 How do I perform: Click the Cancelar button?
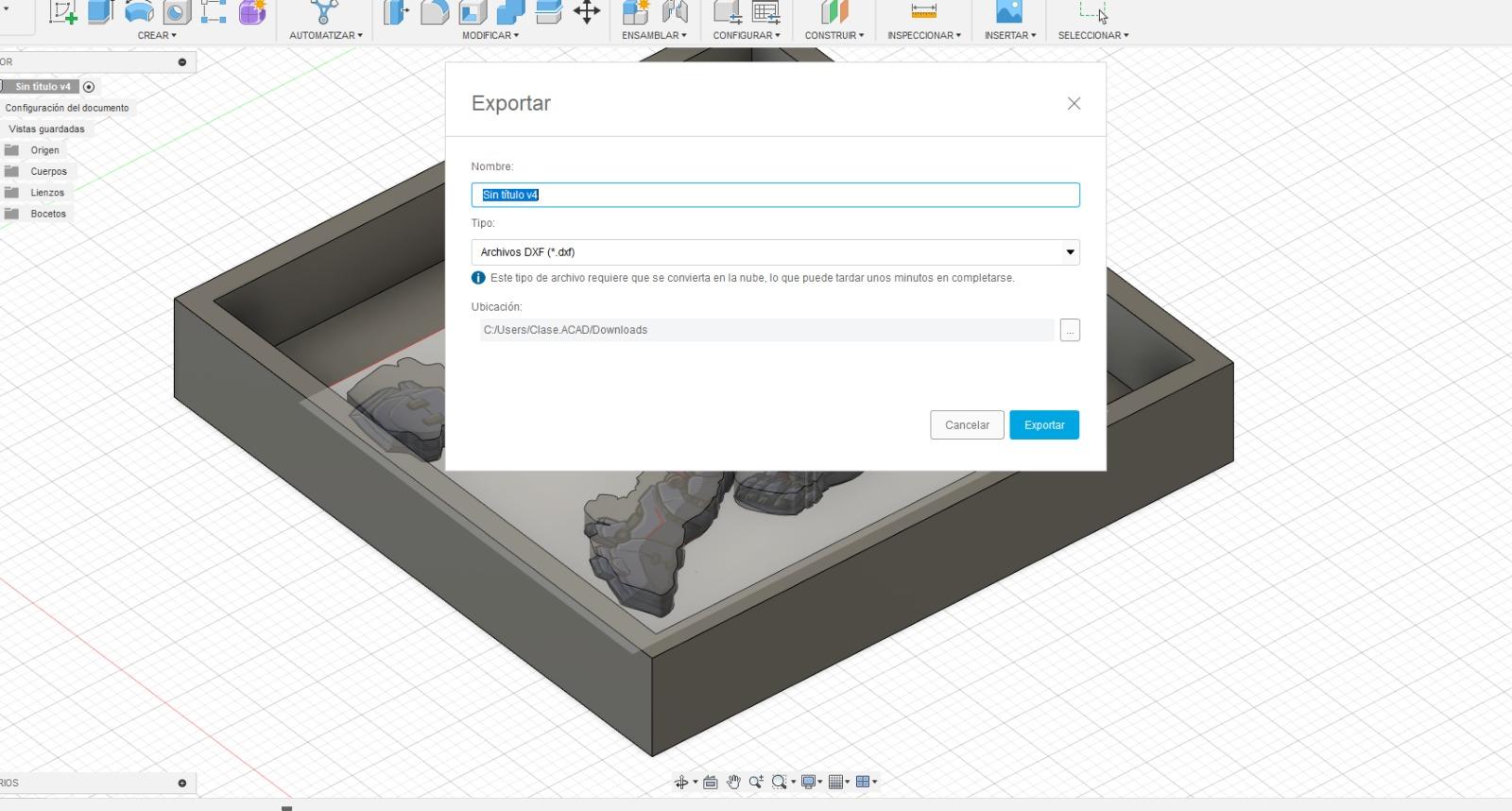pos(967,425)
